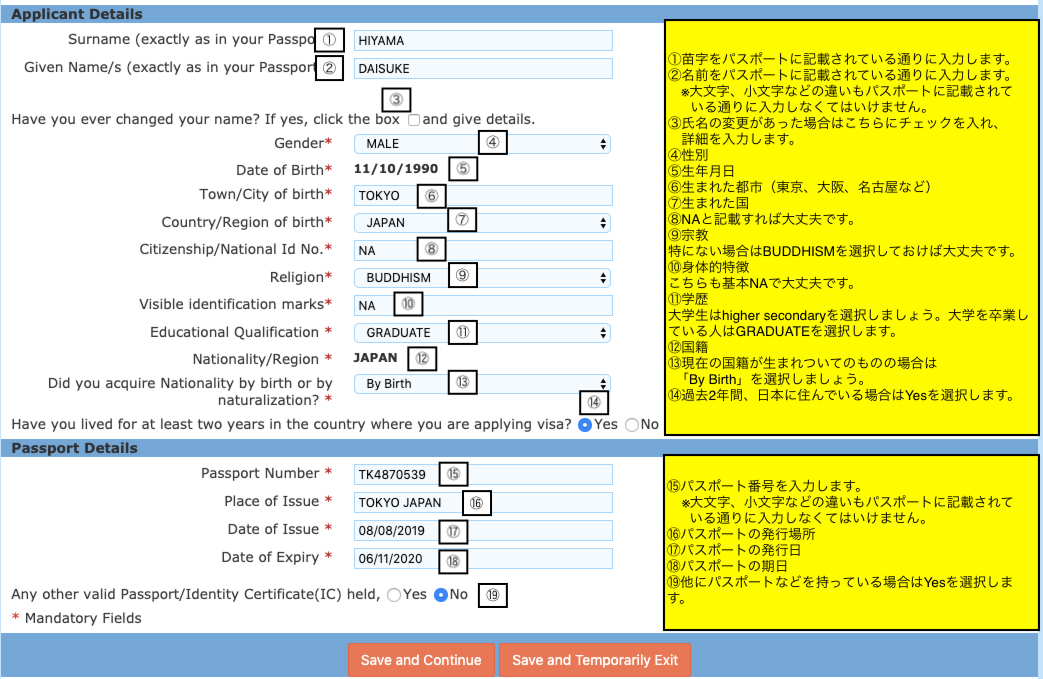The height and width of the screenshot is (679, 1043).
Task: Open the Gender dropdown
Action: [482, 144]
